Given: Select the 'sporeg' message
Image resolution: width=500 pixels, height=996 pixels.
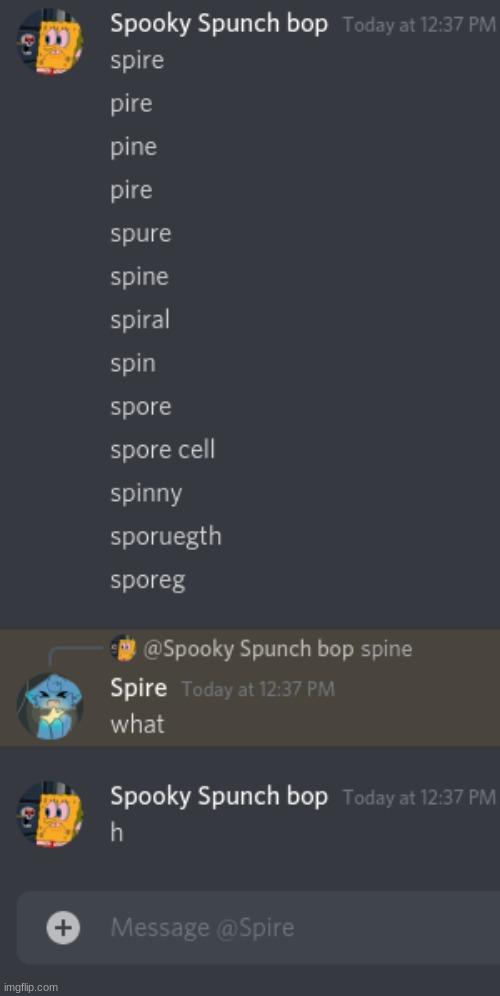Looking at the screenshot, I should coord(147,581).
